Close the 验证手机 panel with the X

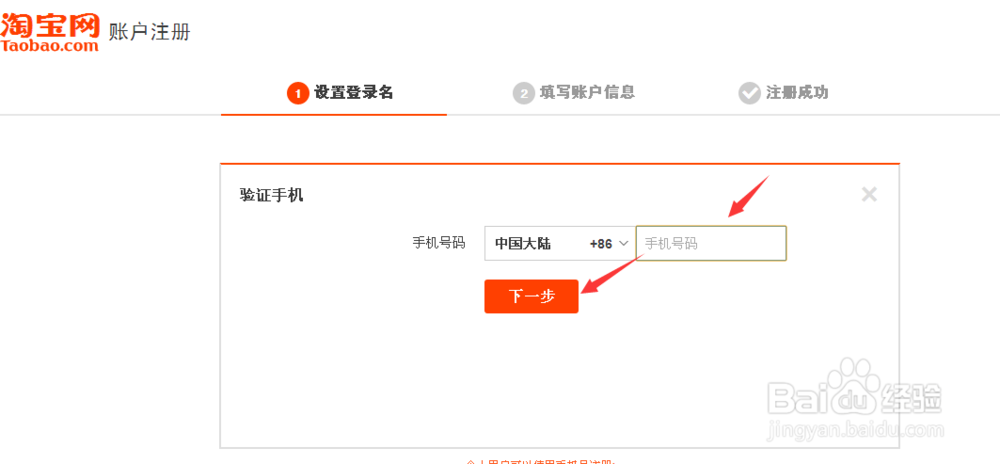click(869, 195)
